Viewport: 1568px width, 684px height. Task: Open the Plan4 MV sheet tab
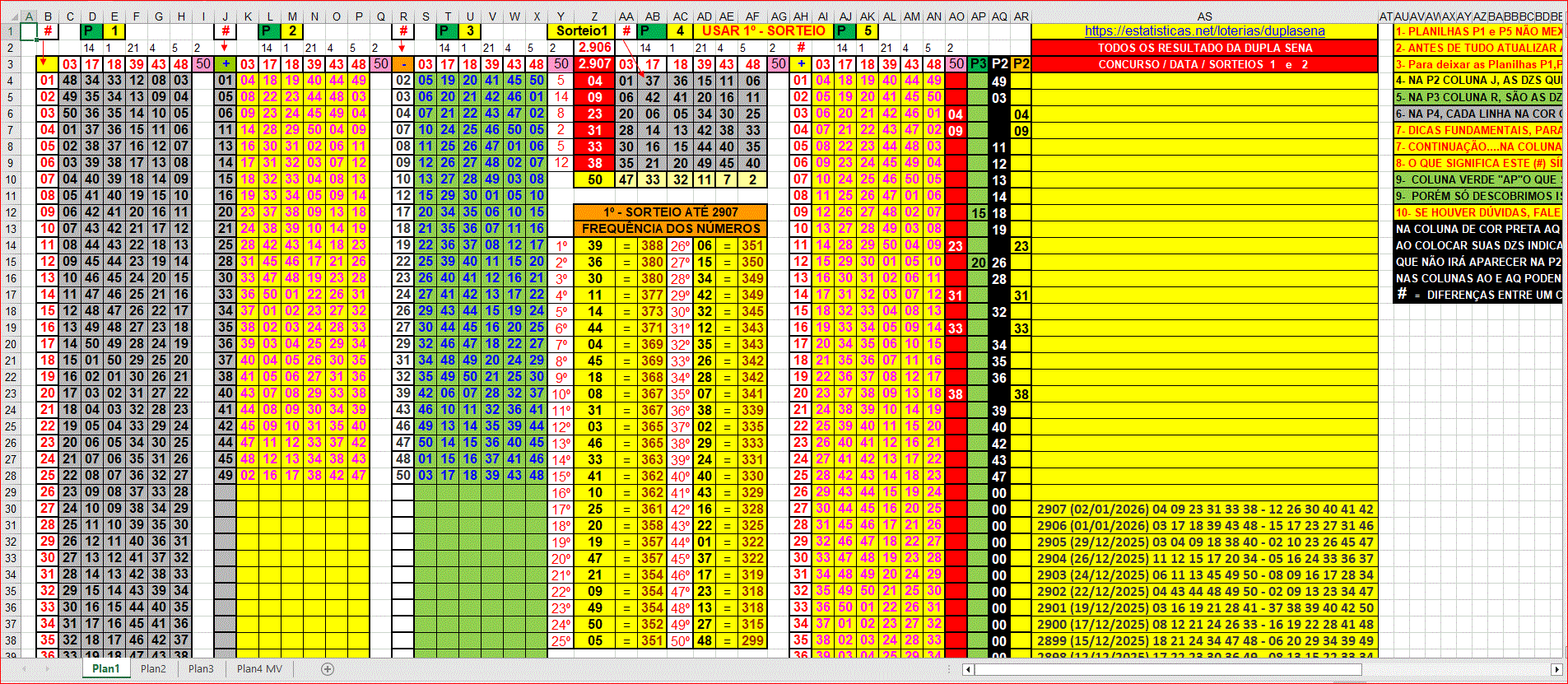pos(259,669)
